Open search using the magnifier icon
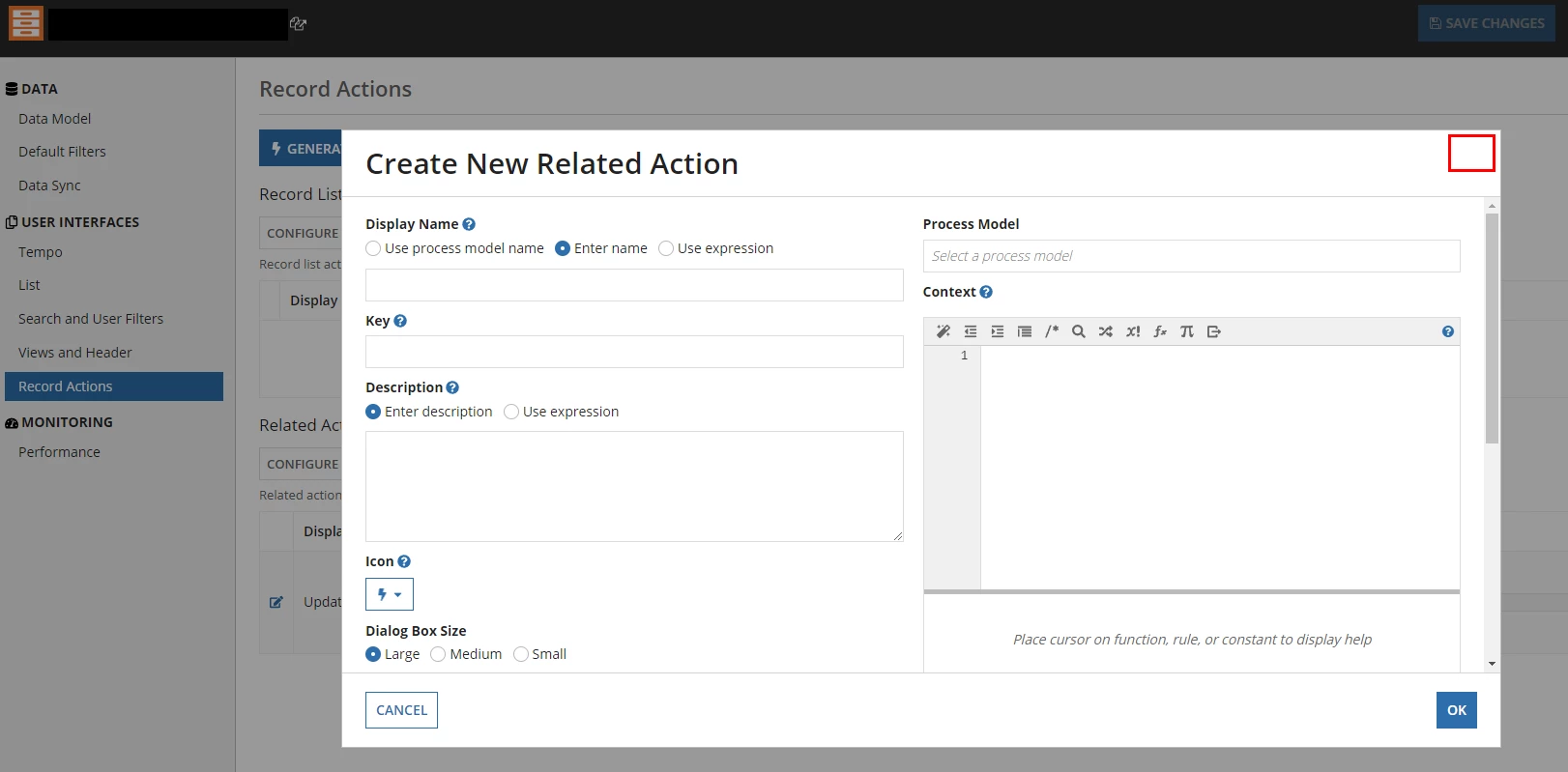The height and width of the screenshot is (772, 1568). 1079,331
